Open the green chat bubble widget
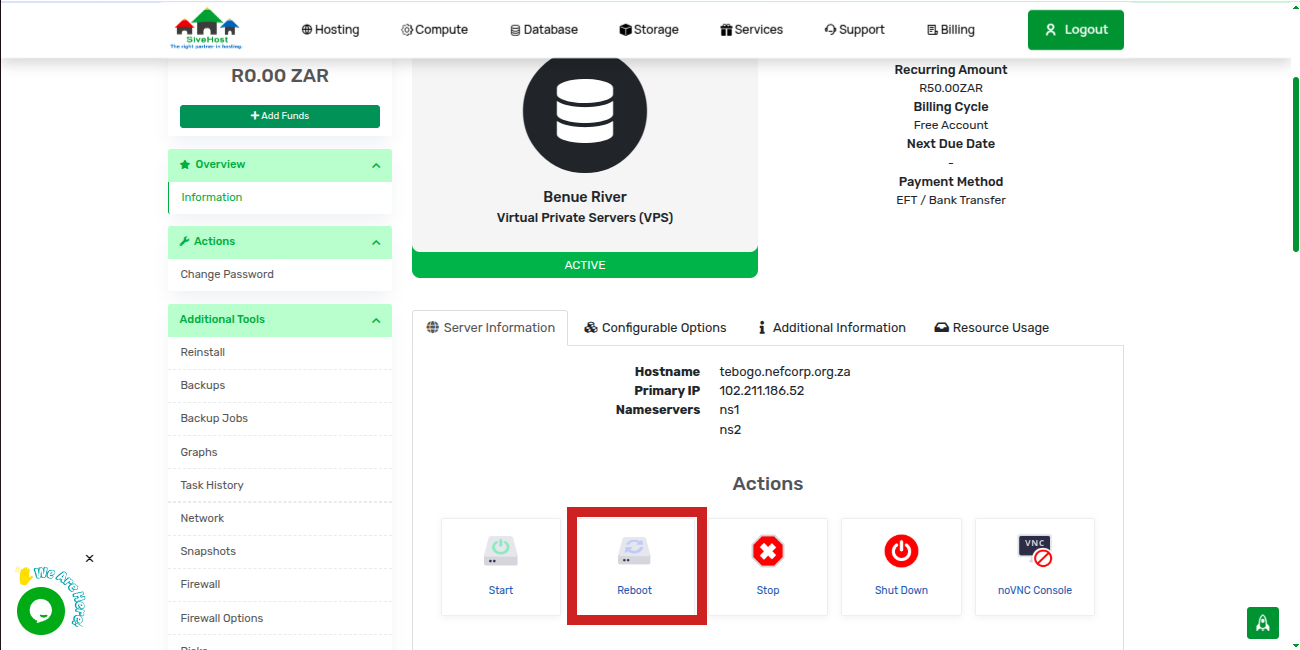Image resolution: width=1300 pixels, height=650 pixels. coord(41,610)
